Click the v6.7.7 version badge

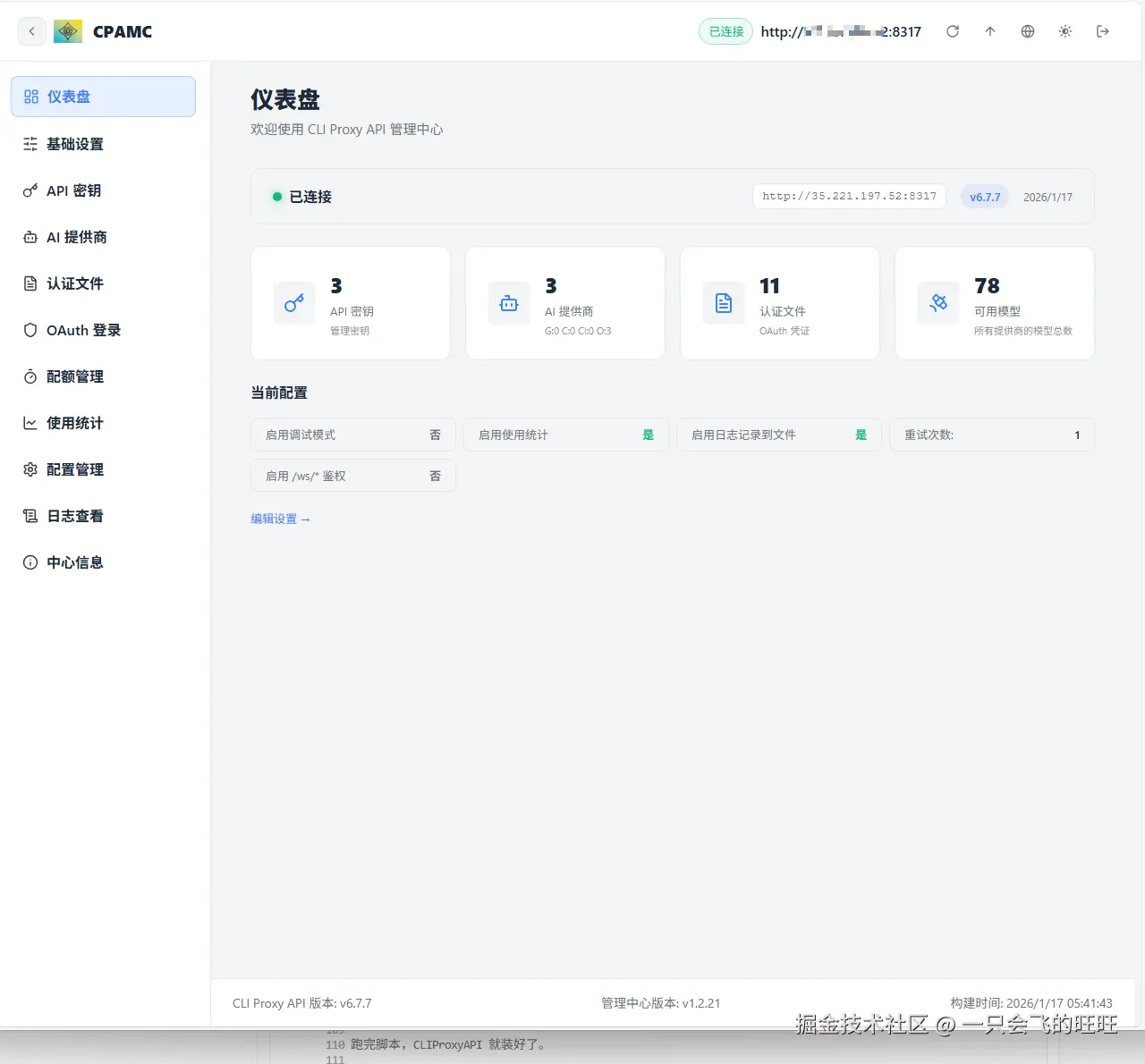(985, 197)
